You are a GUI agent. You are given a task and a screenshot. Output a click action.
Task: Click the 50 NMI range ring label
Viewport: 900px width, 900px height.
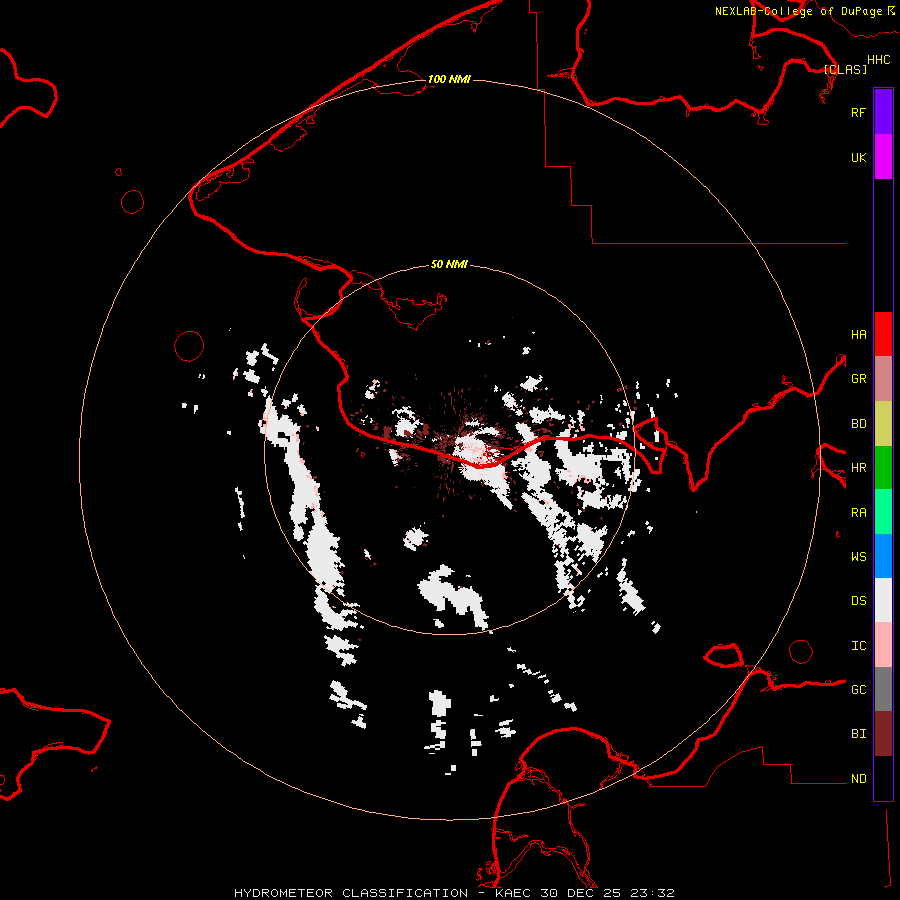point(449,264)
